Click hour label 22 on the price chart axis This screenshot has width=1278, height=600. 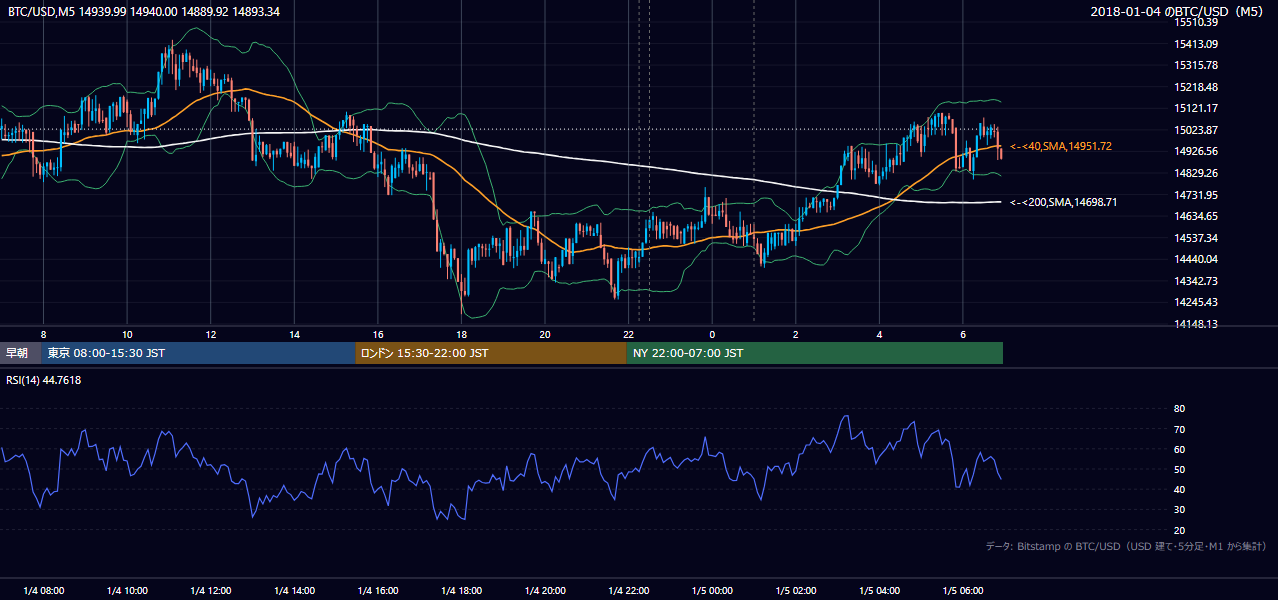coord(629,334)
